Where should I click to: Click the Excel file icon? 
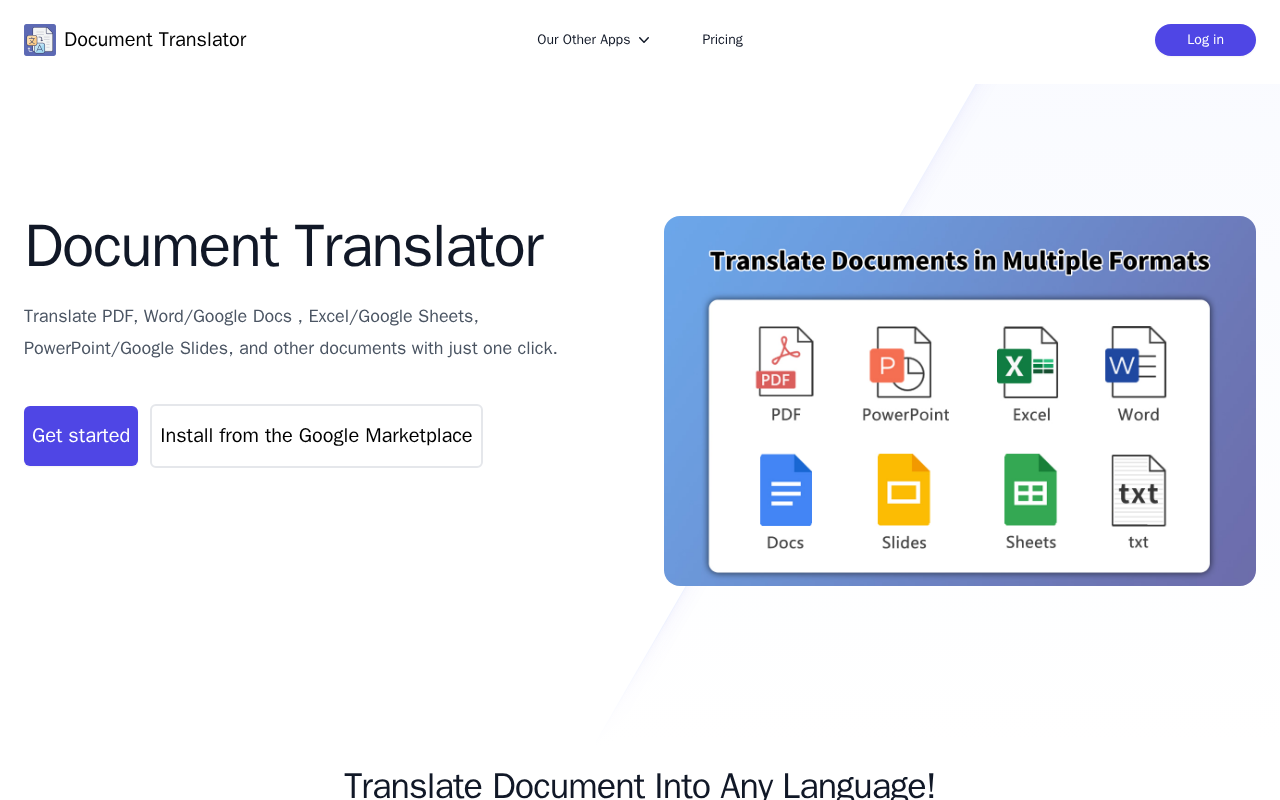point(1027,362)
